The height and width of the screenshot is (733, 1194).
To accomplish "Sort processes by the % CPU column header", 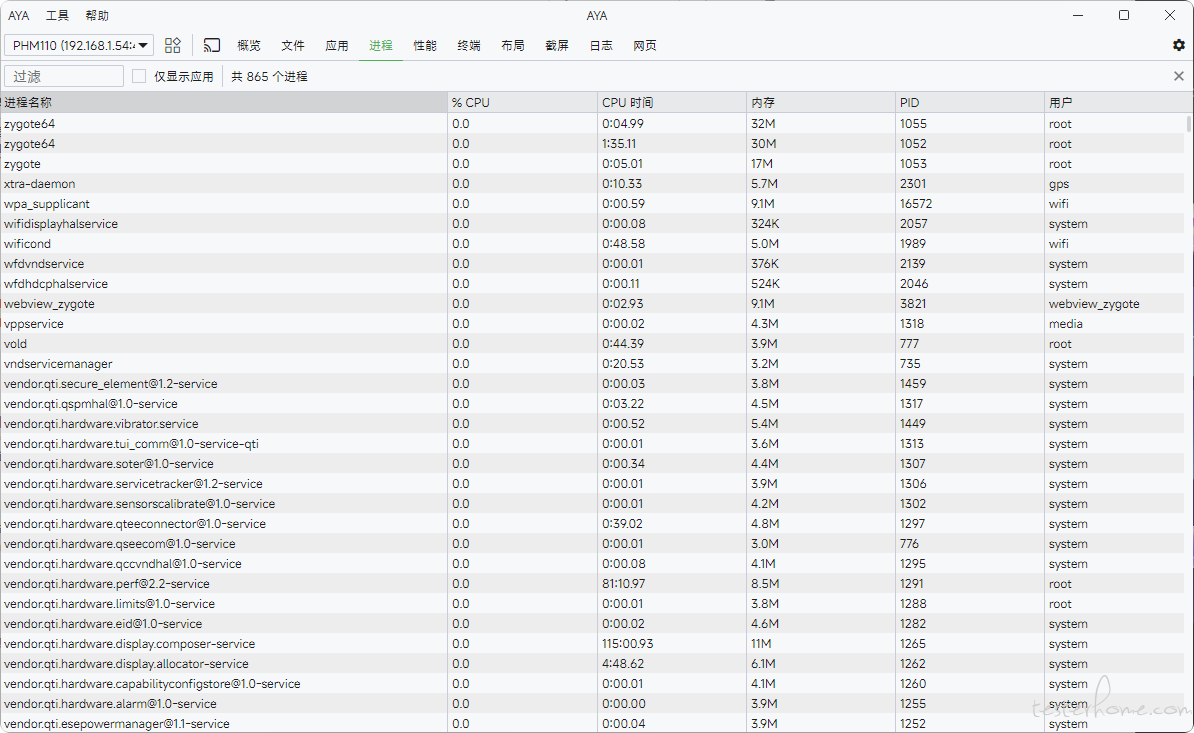I will click(x=520, y=102).
